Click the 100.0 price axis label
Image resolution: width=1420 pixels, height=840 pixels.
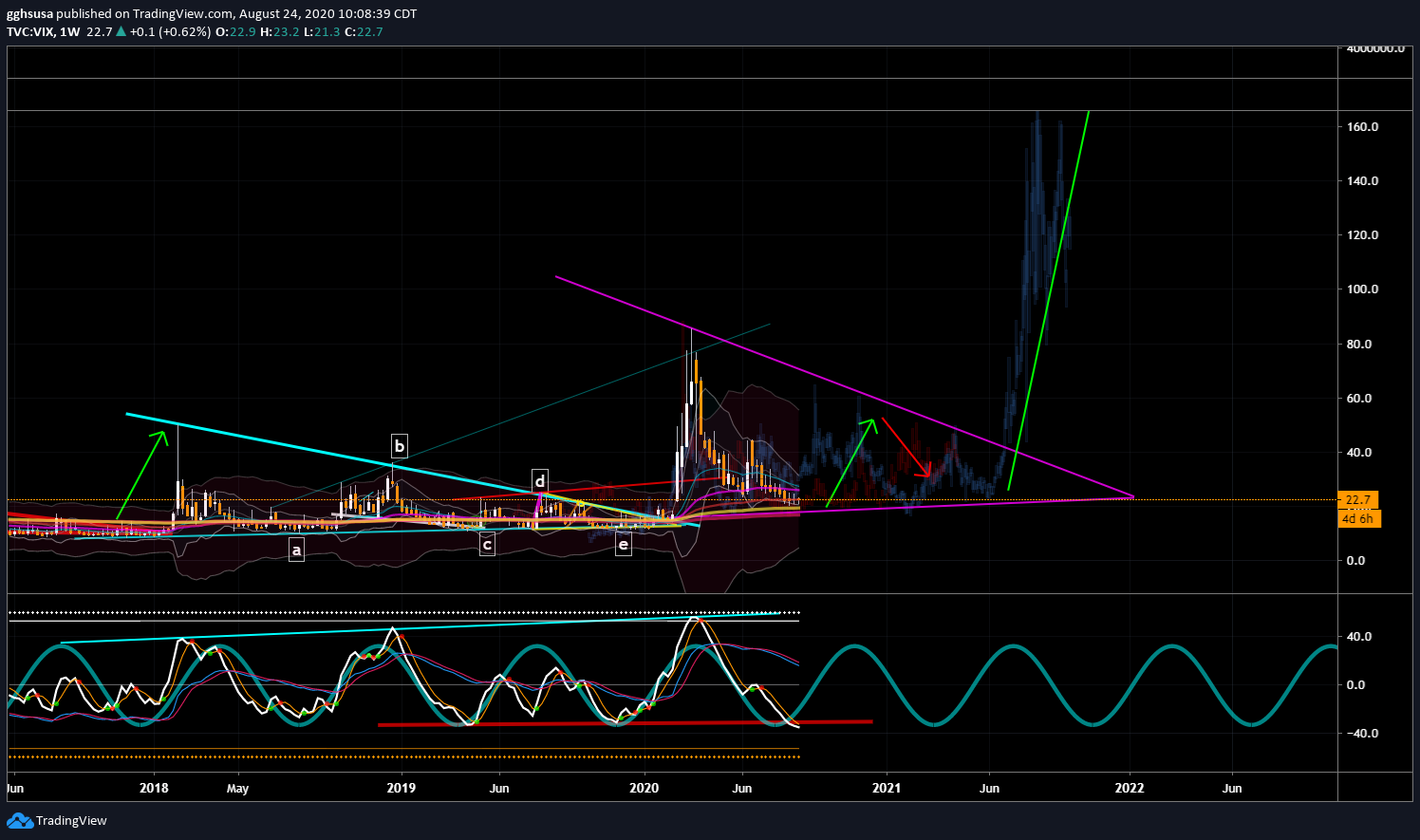[x=1362, y=289]
